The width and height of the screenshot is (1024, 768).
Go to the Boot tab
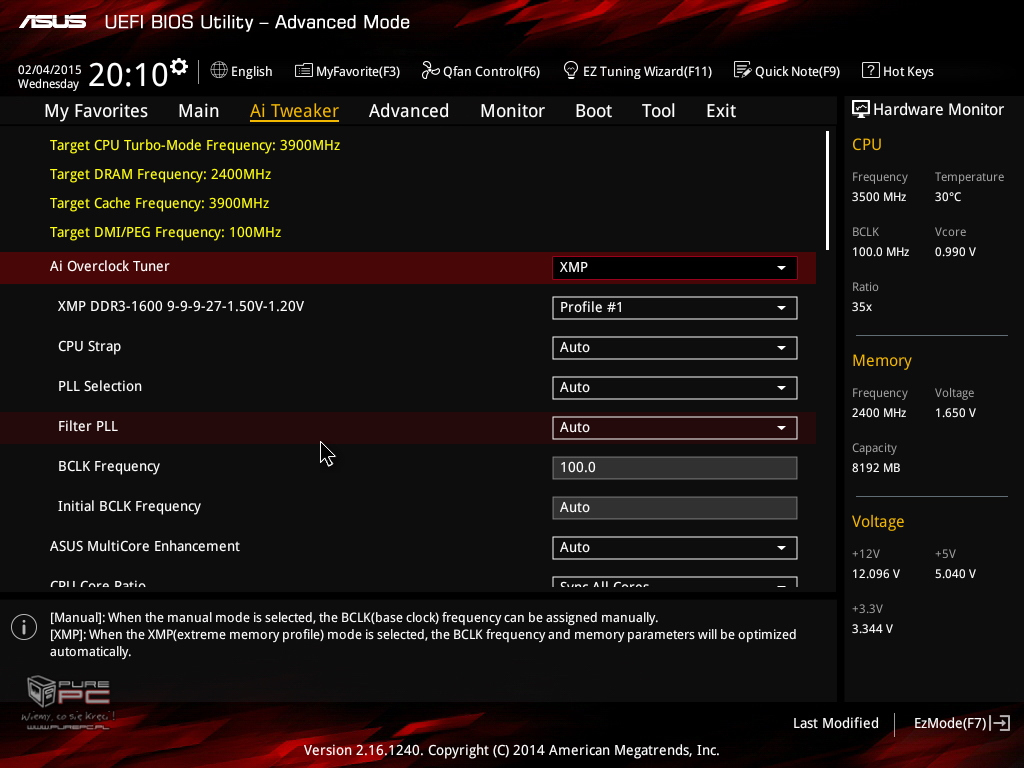click(594, 111)
